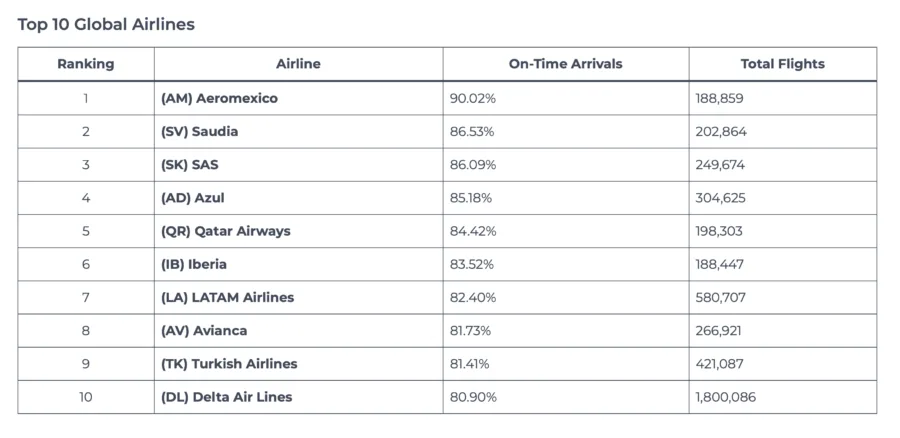Image resolution: width=900 pixels, height=438 pixels.
Task: Click ranking number 10 cell
Action: tap(86, 397)
